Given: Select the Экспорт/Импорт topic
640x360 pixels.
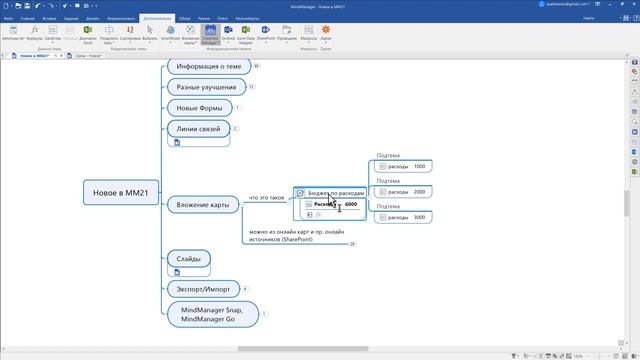Looking at the screenshot, I should point(203,289).
